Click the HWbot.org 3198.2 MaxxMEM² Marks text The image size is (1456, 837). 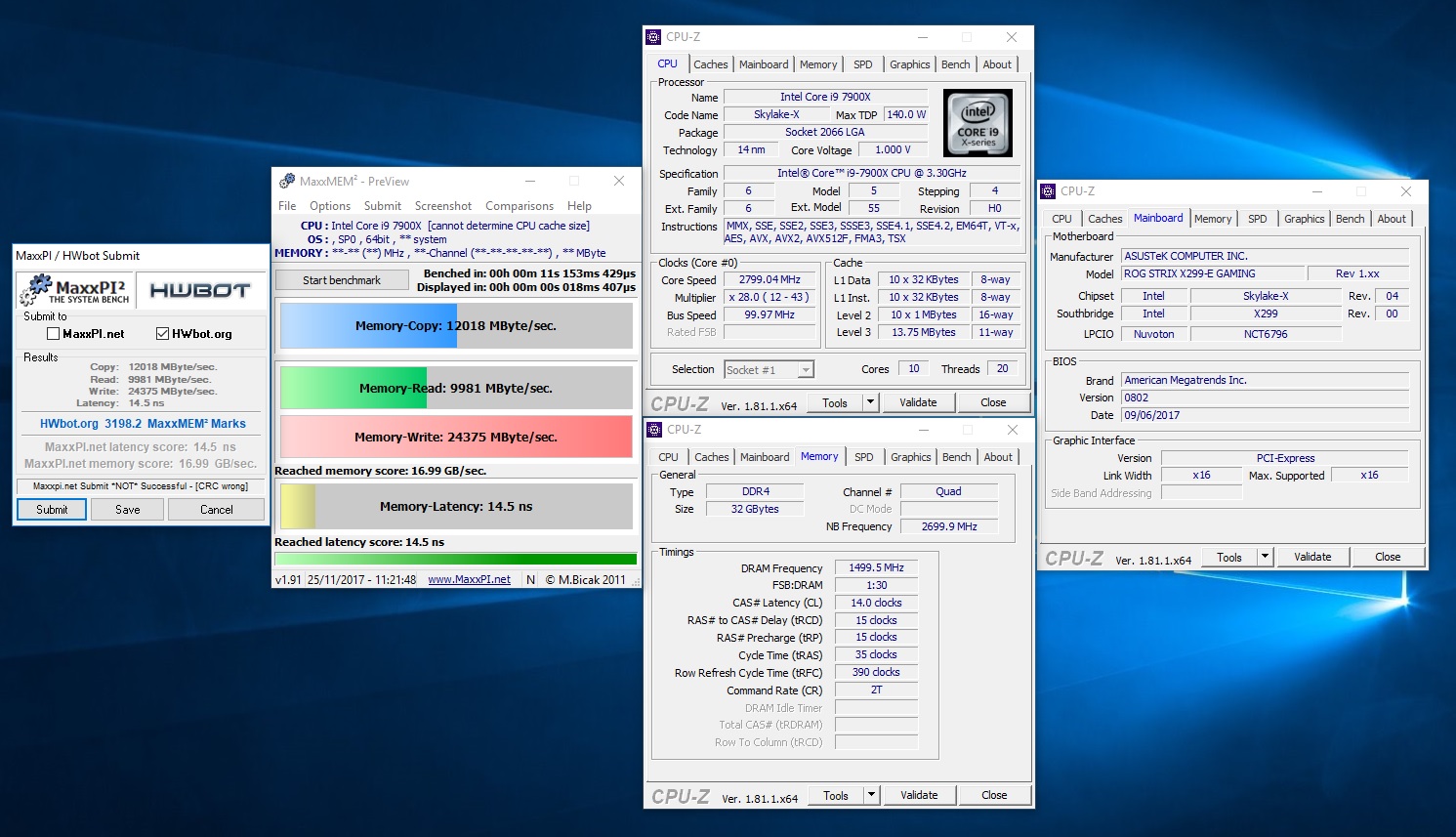pos(143,424)
